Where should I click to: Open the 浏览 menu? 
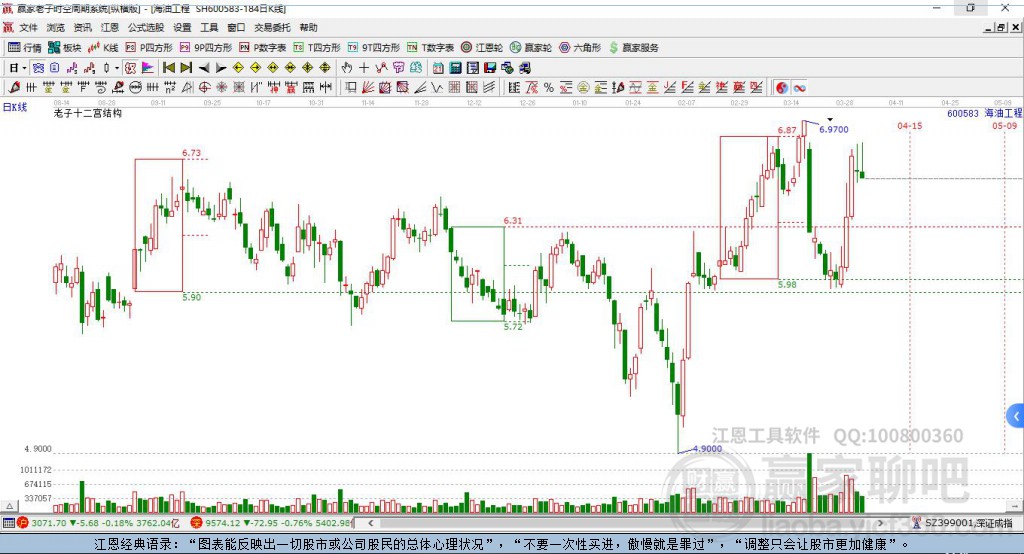[x=56, y=27]
